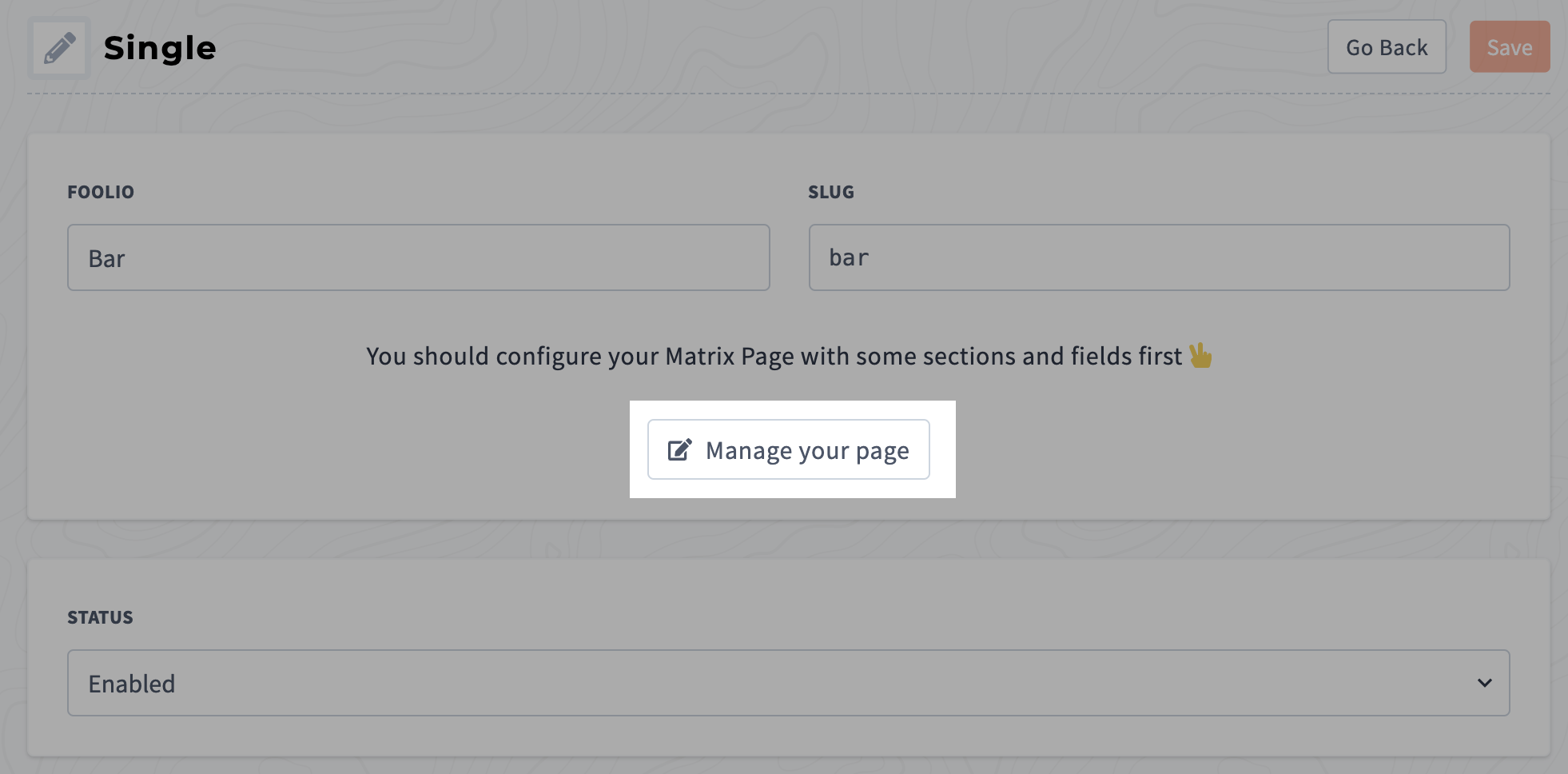This screenshot has width=1568, height=774.
Task: Click the word Bar in Foolio field
Action: (x=106, y=259)
